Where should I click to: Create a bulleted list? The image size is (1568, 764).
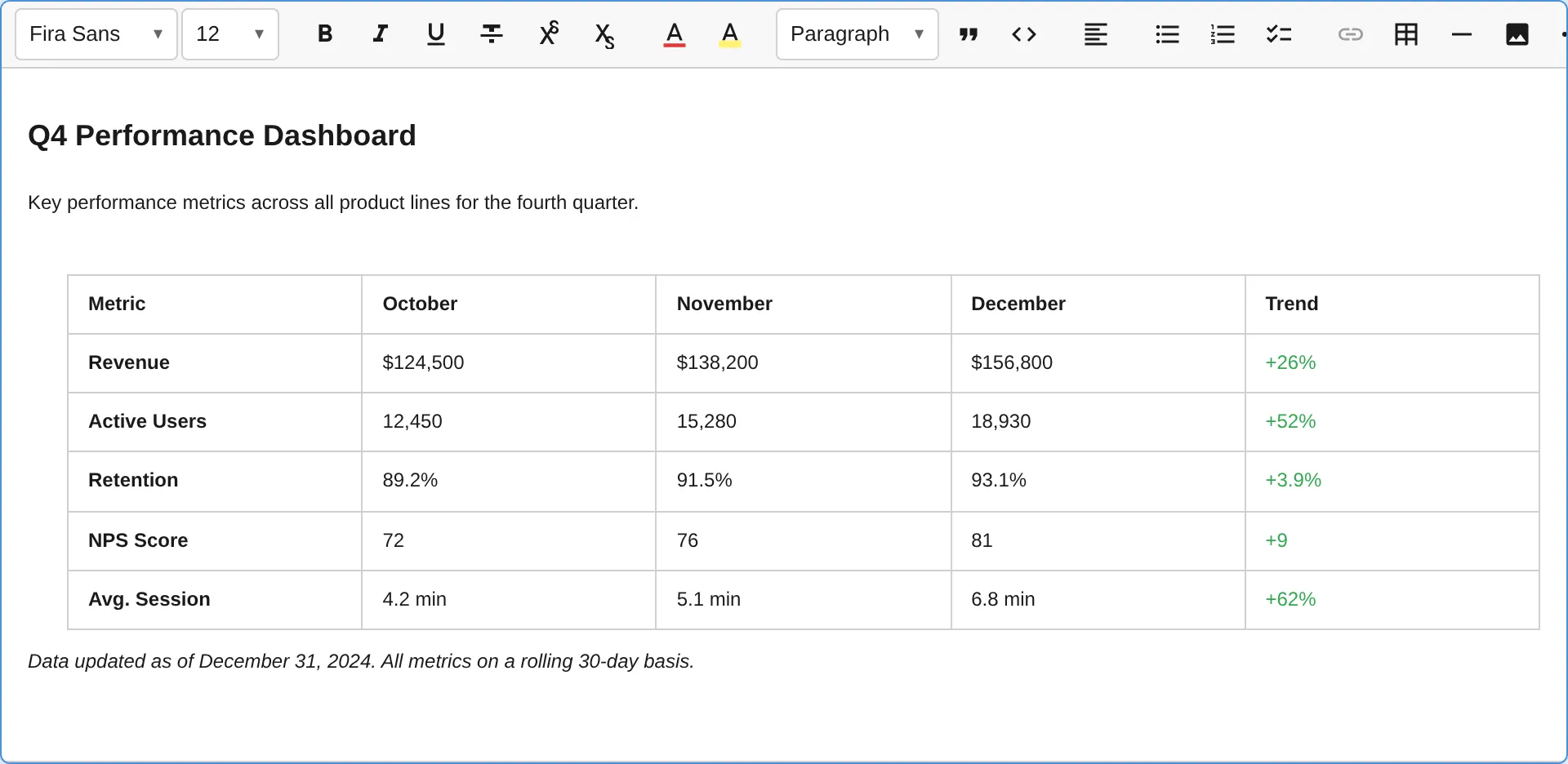coord(1168,34)
